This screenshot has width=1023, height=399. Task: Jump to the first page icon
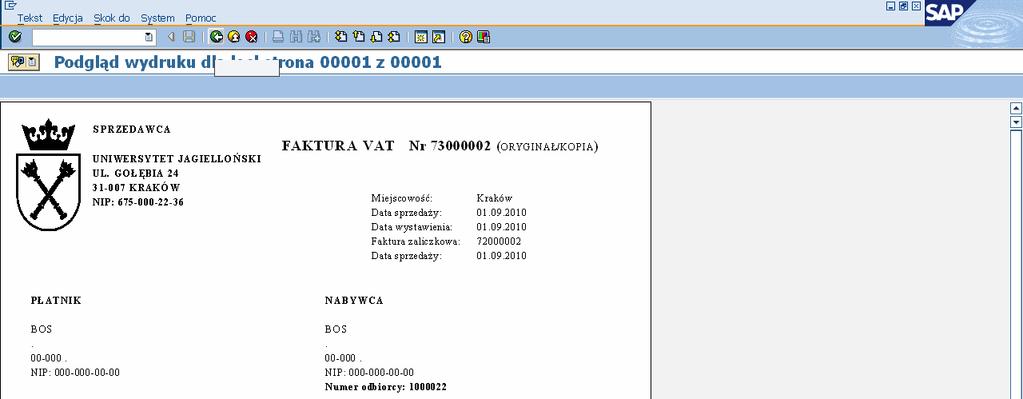pyautogui.click(x=341, y=37)
